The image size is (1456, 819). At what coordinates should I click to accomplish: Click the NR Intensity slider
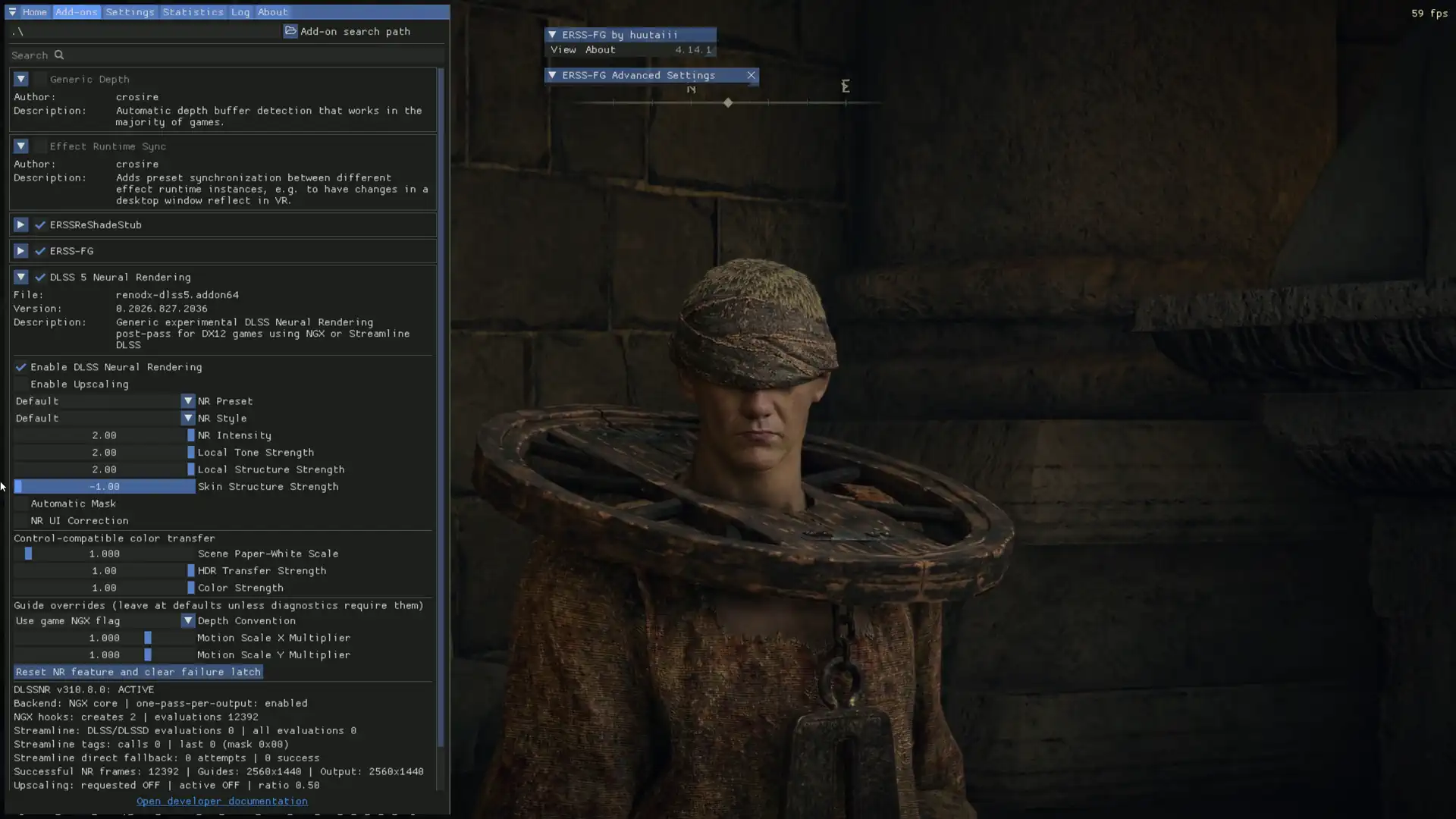point(105,435)
